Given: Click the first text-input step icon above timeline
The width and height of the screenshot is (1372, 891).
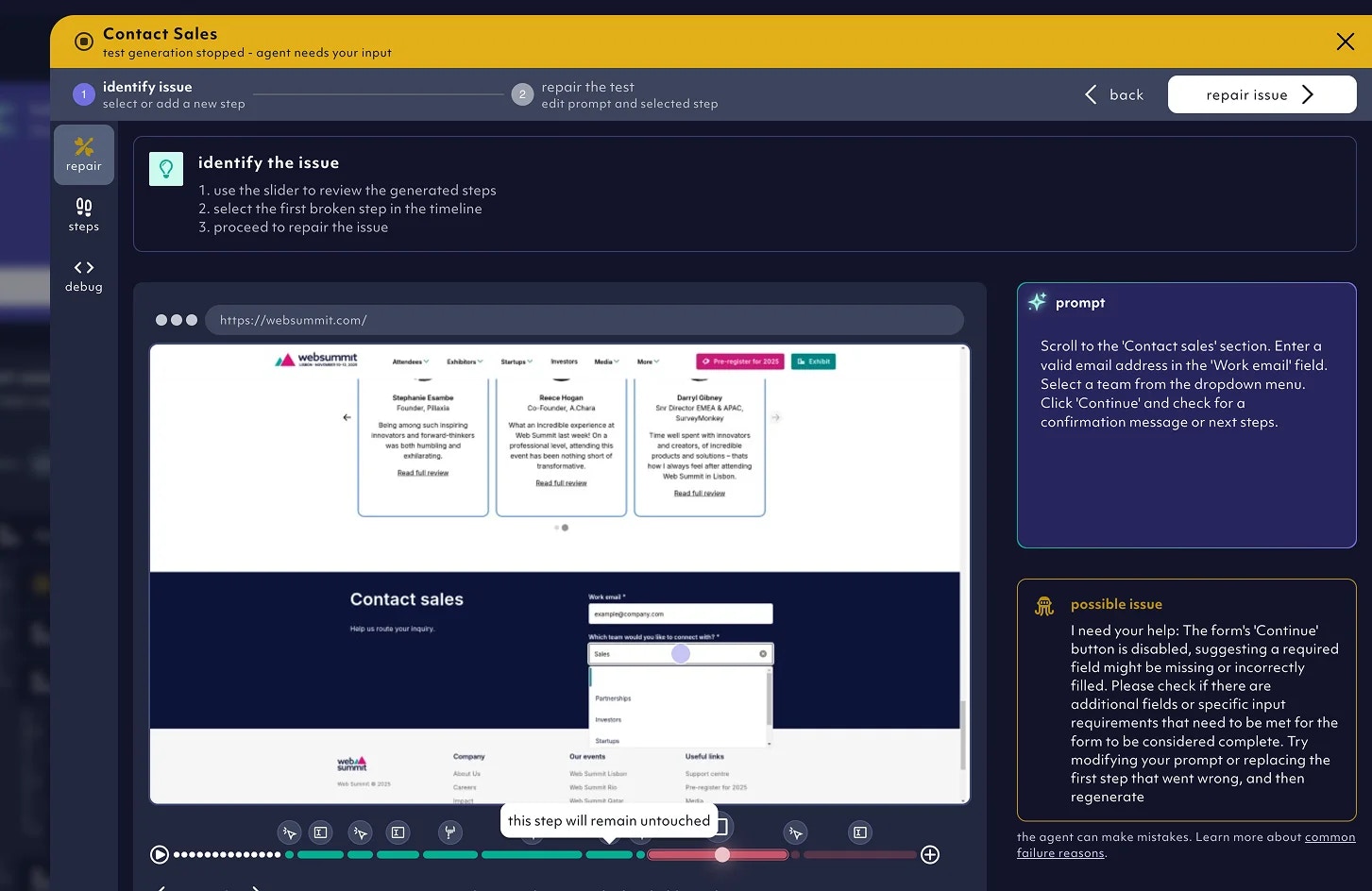Looking at the screenshot, I should point(321,832).
